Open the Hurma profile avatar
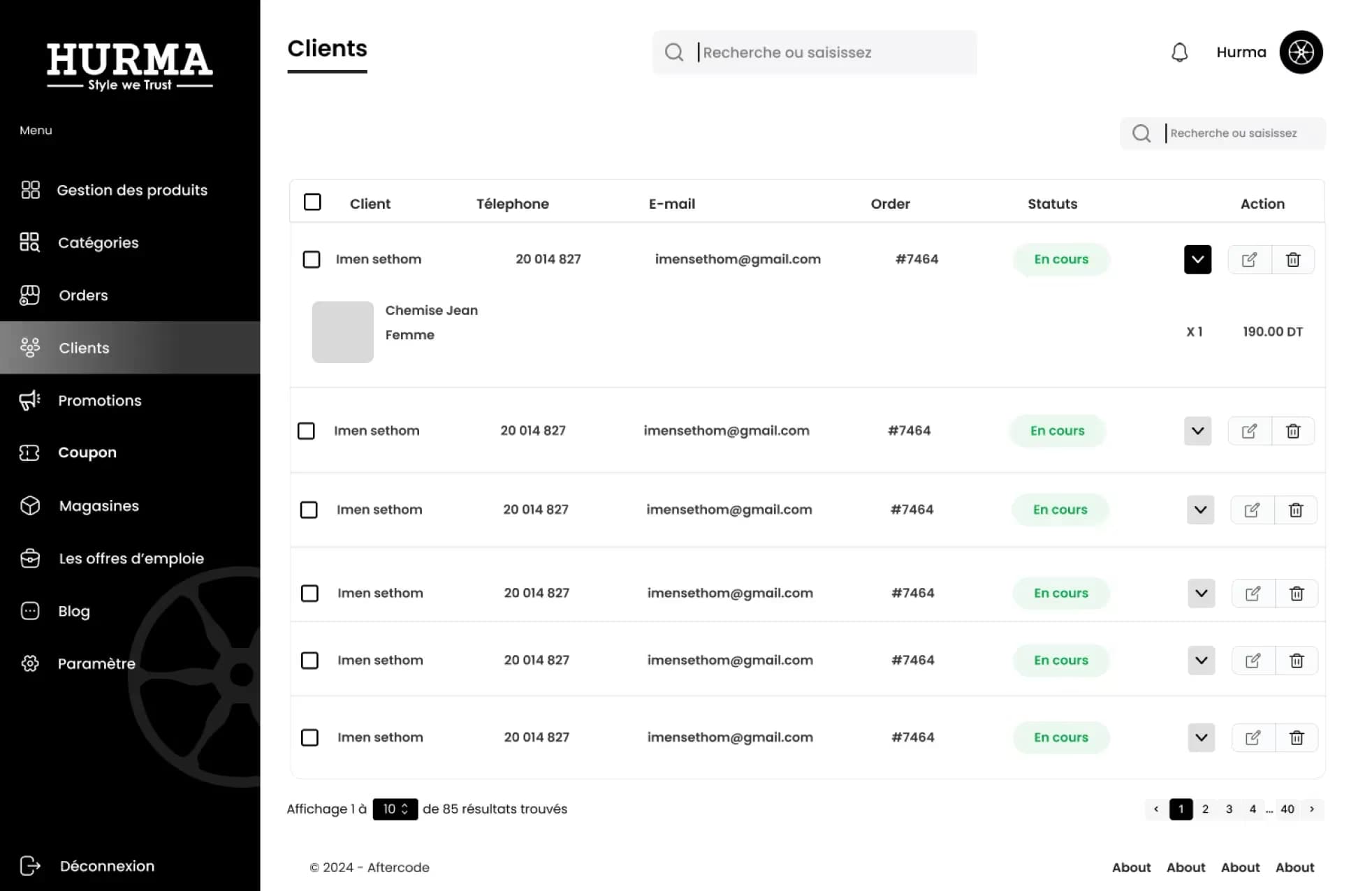The image size is (1372, 891). 1300,52
